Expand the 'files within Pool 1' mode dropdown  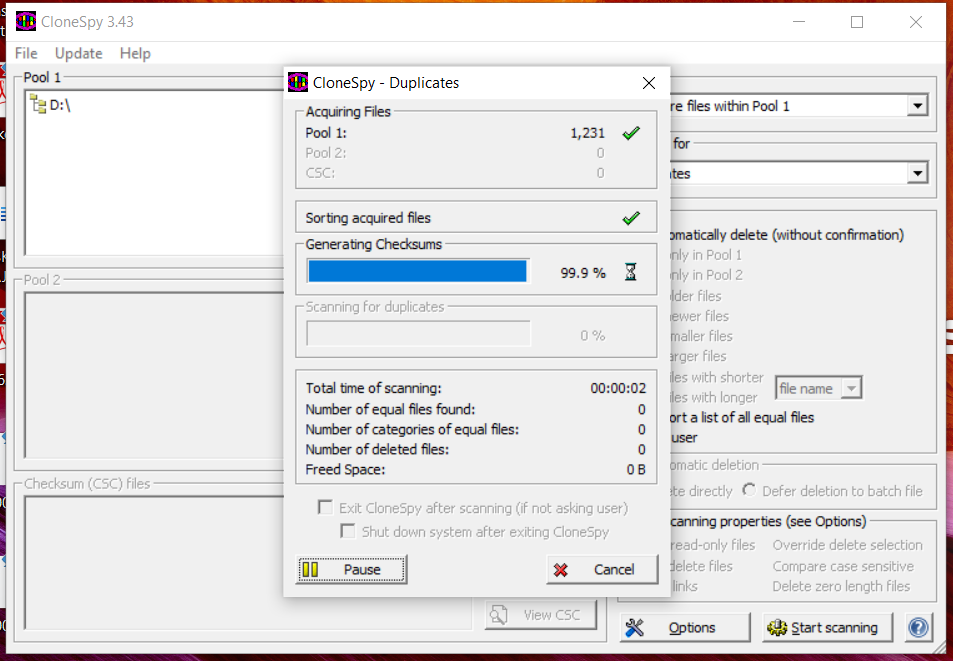pyautogui.click(x=917, y=106)
